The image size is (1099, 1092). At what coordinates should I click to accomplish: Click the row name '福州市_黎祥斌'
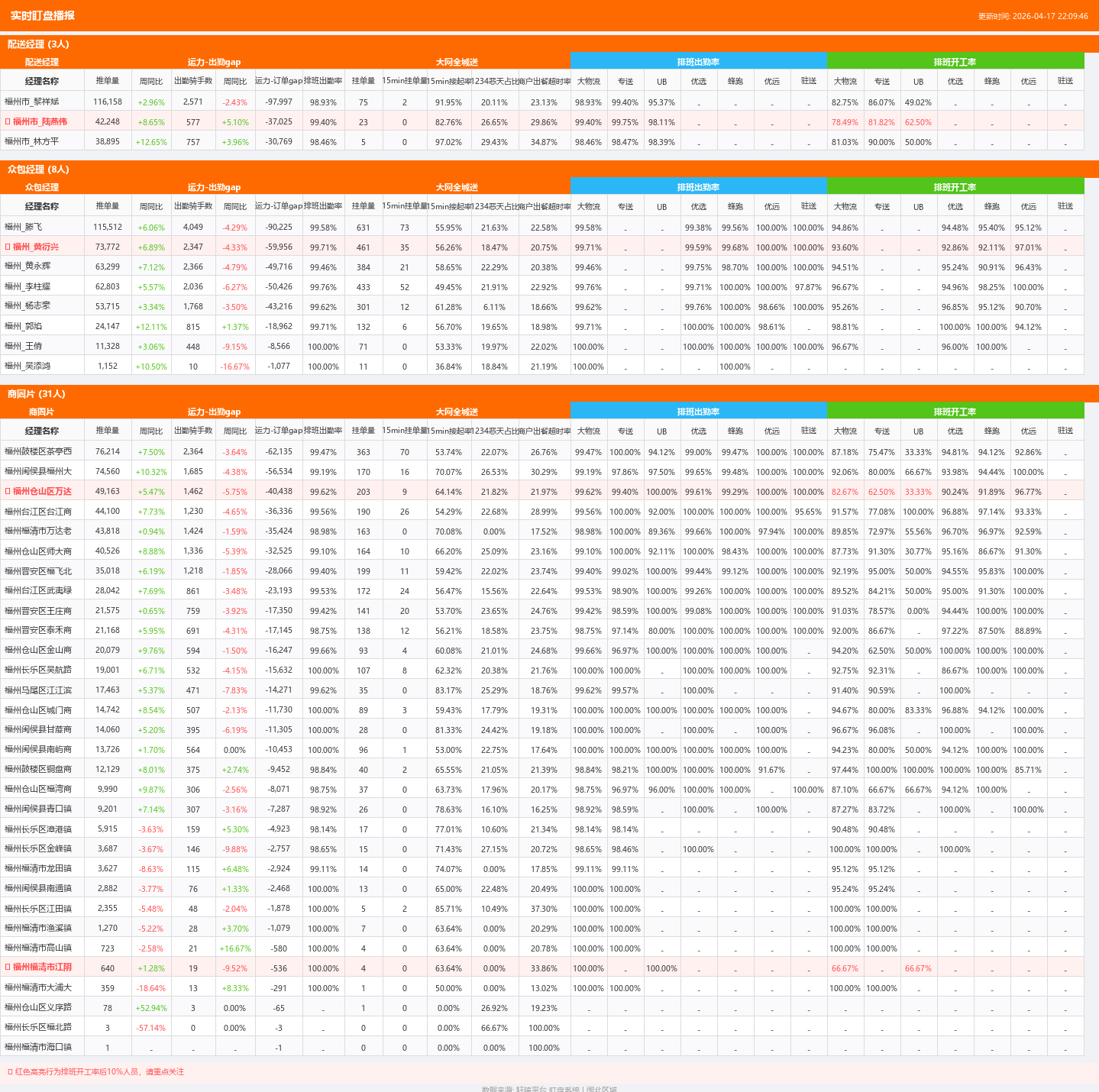tap(31, 102)
